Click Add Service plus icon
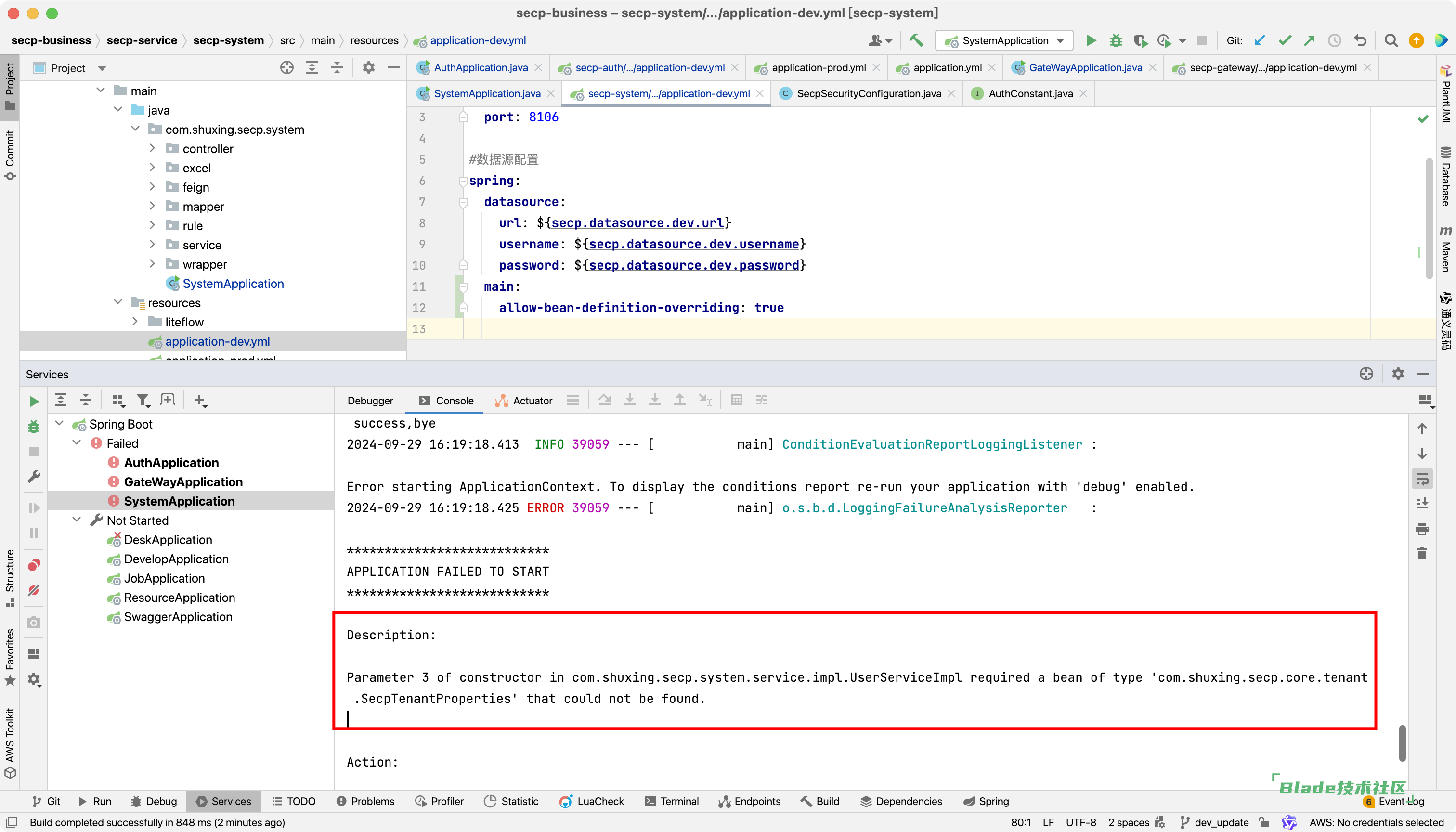Image resolution: width=1456 pixels, height=832 pixels. 200,401
